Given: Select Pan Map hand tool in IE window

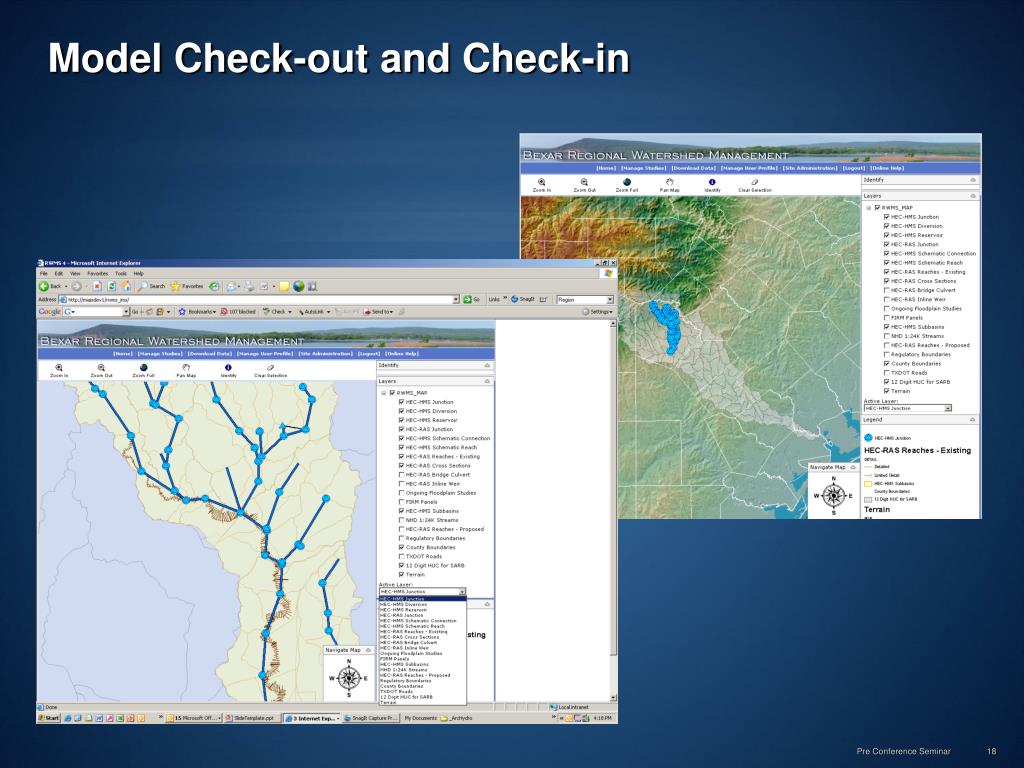Looking at the screenshot, I should (x=186, y=368).
